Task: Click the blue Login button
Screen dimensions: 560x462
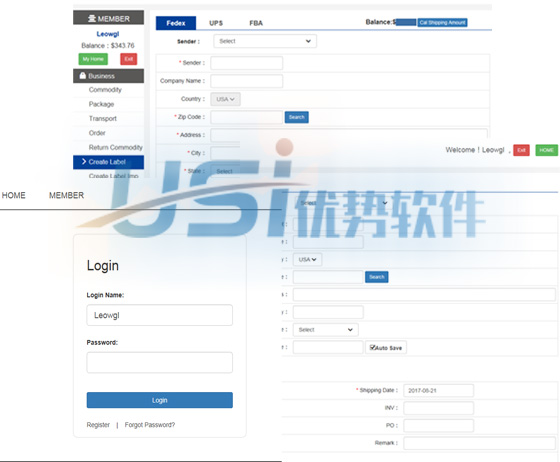Action: coord(159,400)
